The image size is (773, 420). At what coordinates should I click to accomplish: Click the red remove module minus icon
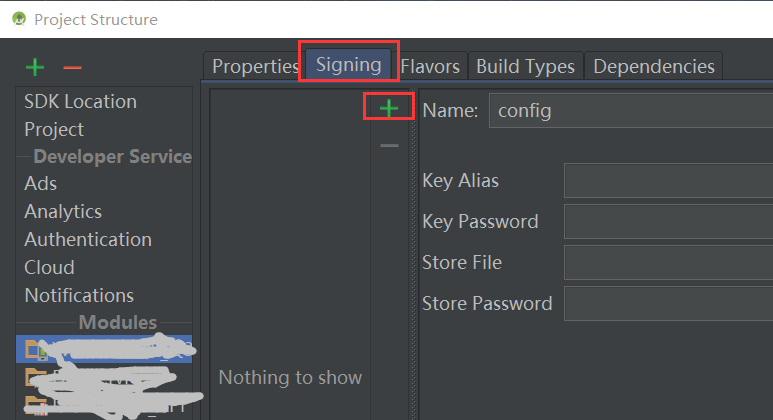coord(72,68)
